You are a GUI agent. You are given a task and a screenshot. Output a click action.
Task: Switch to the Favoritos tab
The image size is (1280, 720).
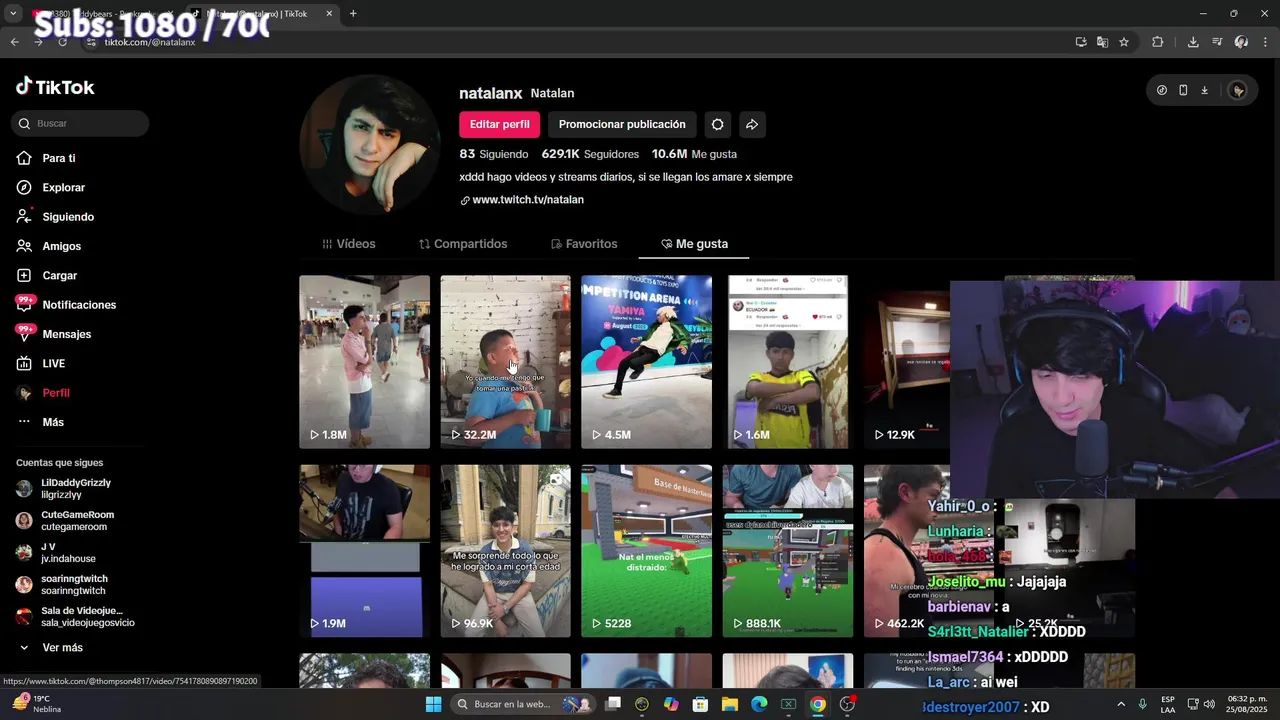pos(584,244)
